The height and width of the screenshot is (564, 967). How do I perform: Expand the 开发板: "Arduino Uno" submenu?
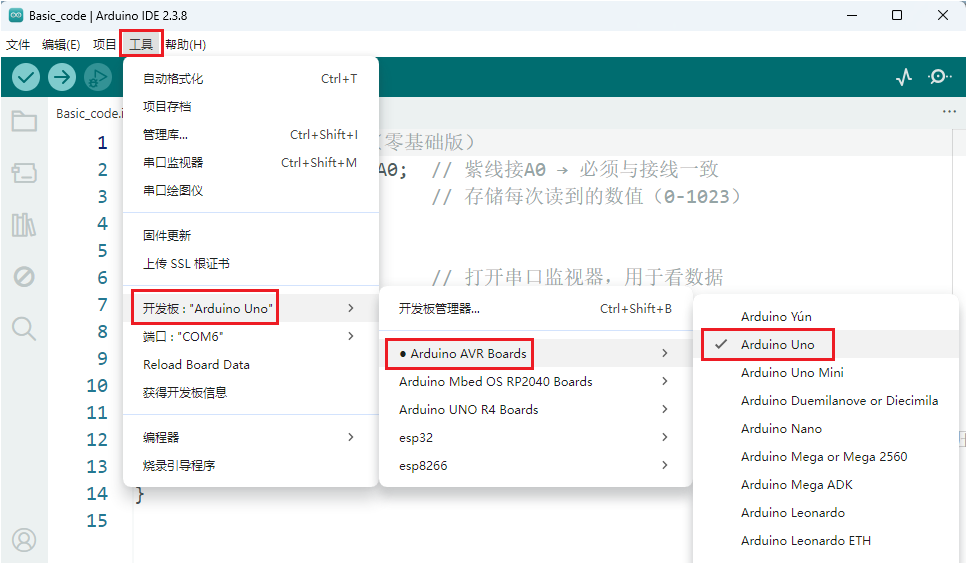pyautogui.click(x=250, y=308)
